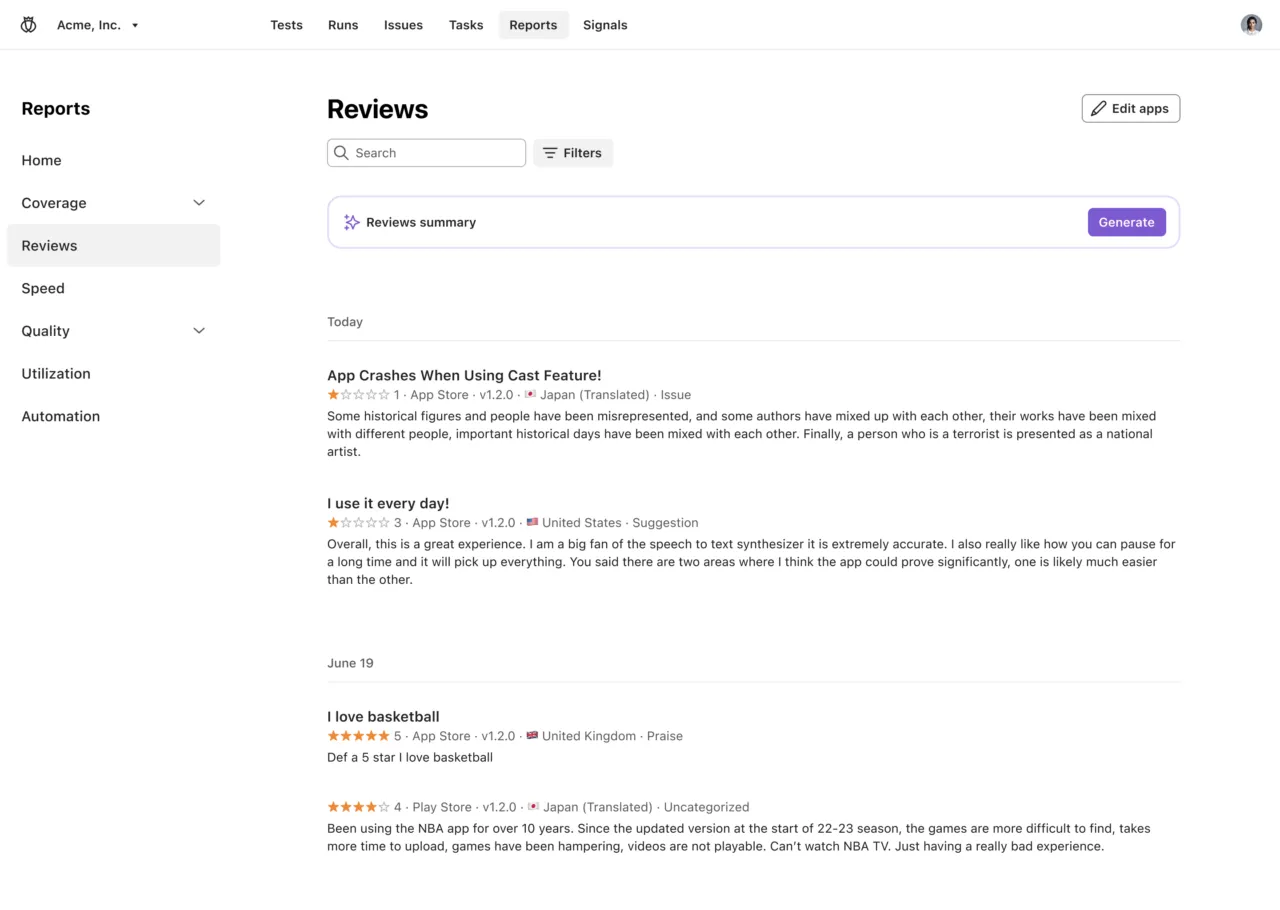
Task: Switch to the Signals tab
Action: click(605, 25)
